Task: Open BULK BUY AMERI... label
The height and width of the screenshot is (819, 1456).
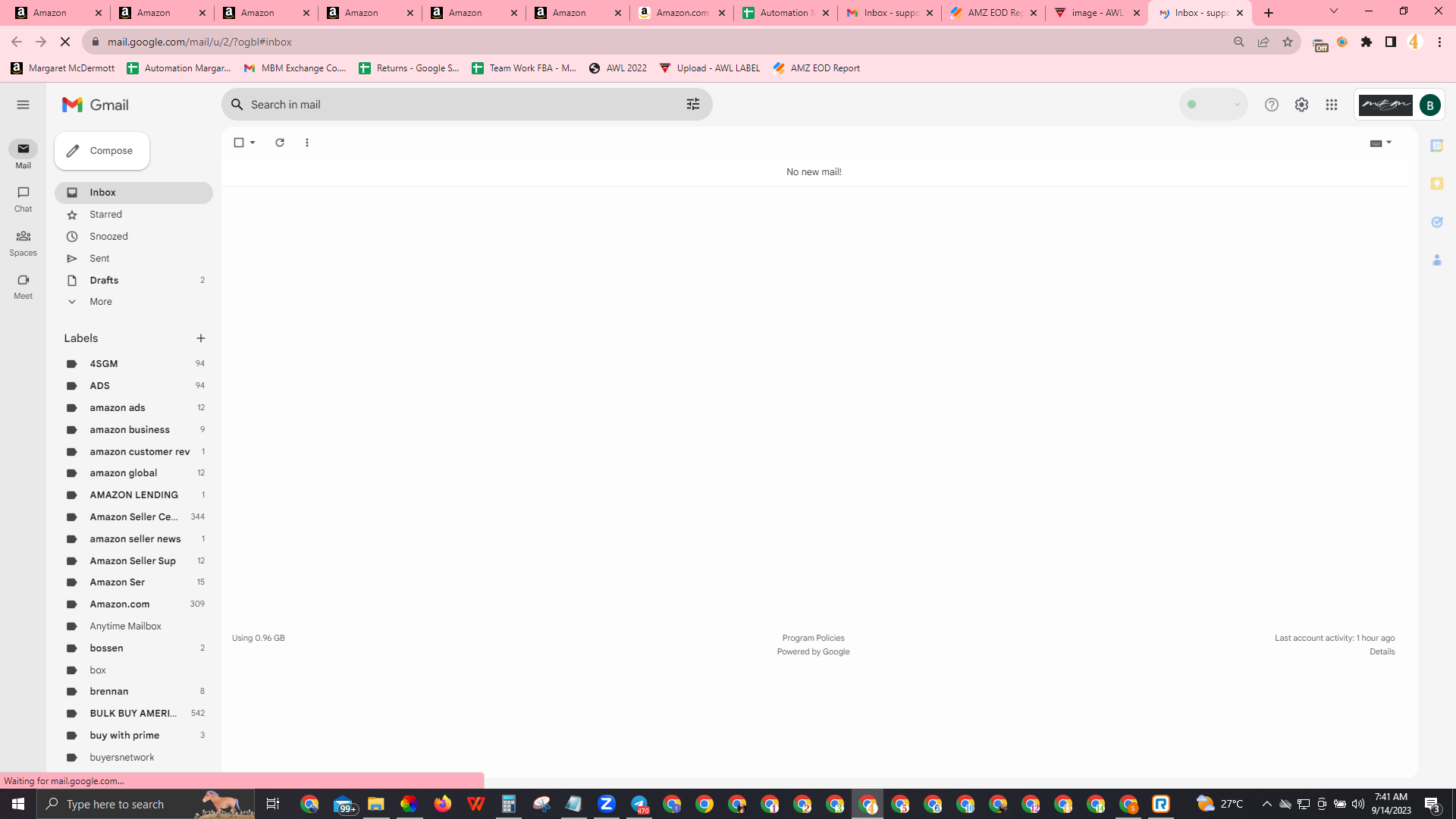Action: 133,714
